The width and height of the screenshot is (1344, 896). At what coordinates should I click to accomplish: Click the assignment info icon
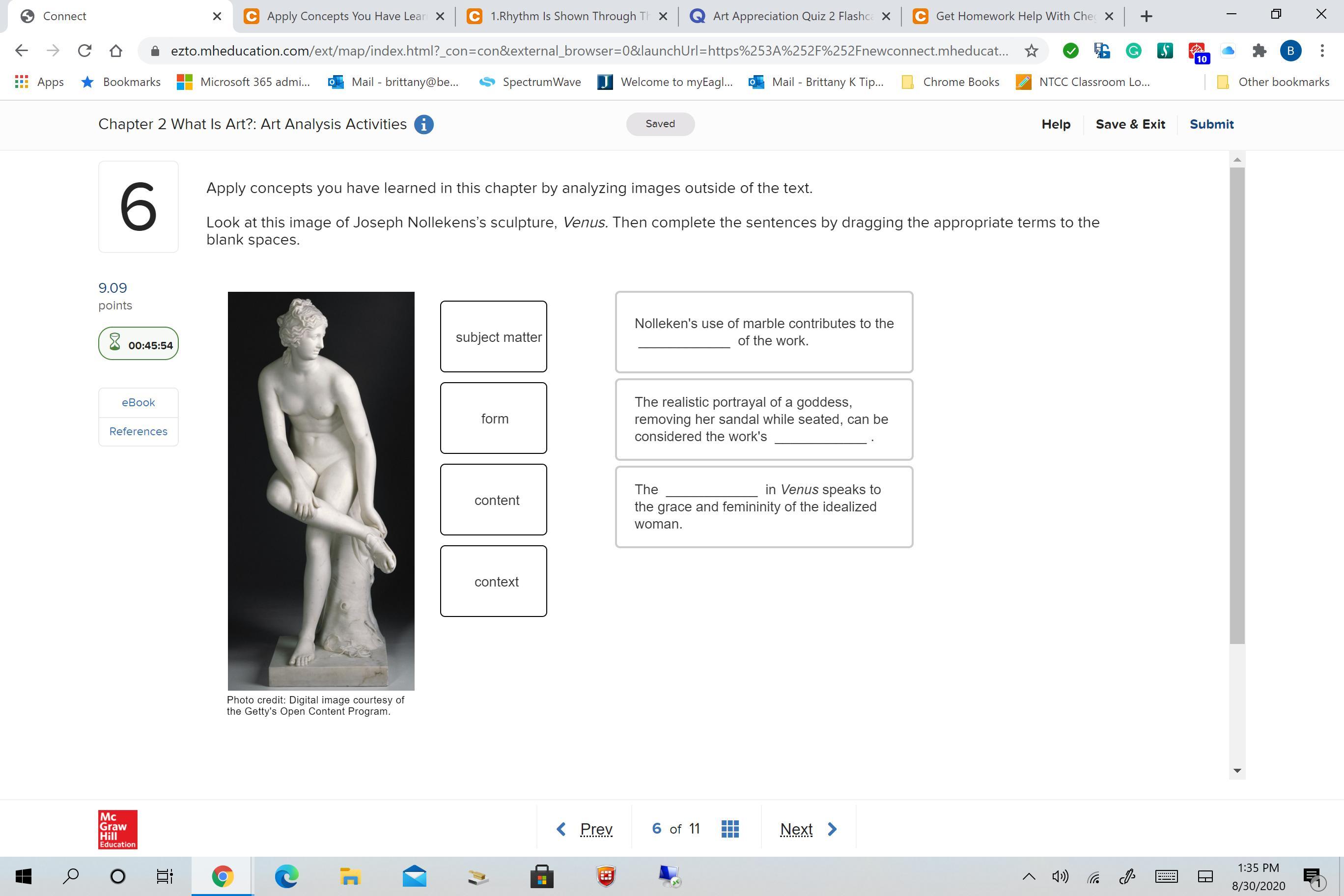pyautogui.click(x=423, y=125)
